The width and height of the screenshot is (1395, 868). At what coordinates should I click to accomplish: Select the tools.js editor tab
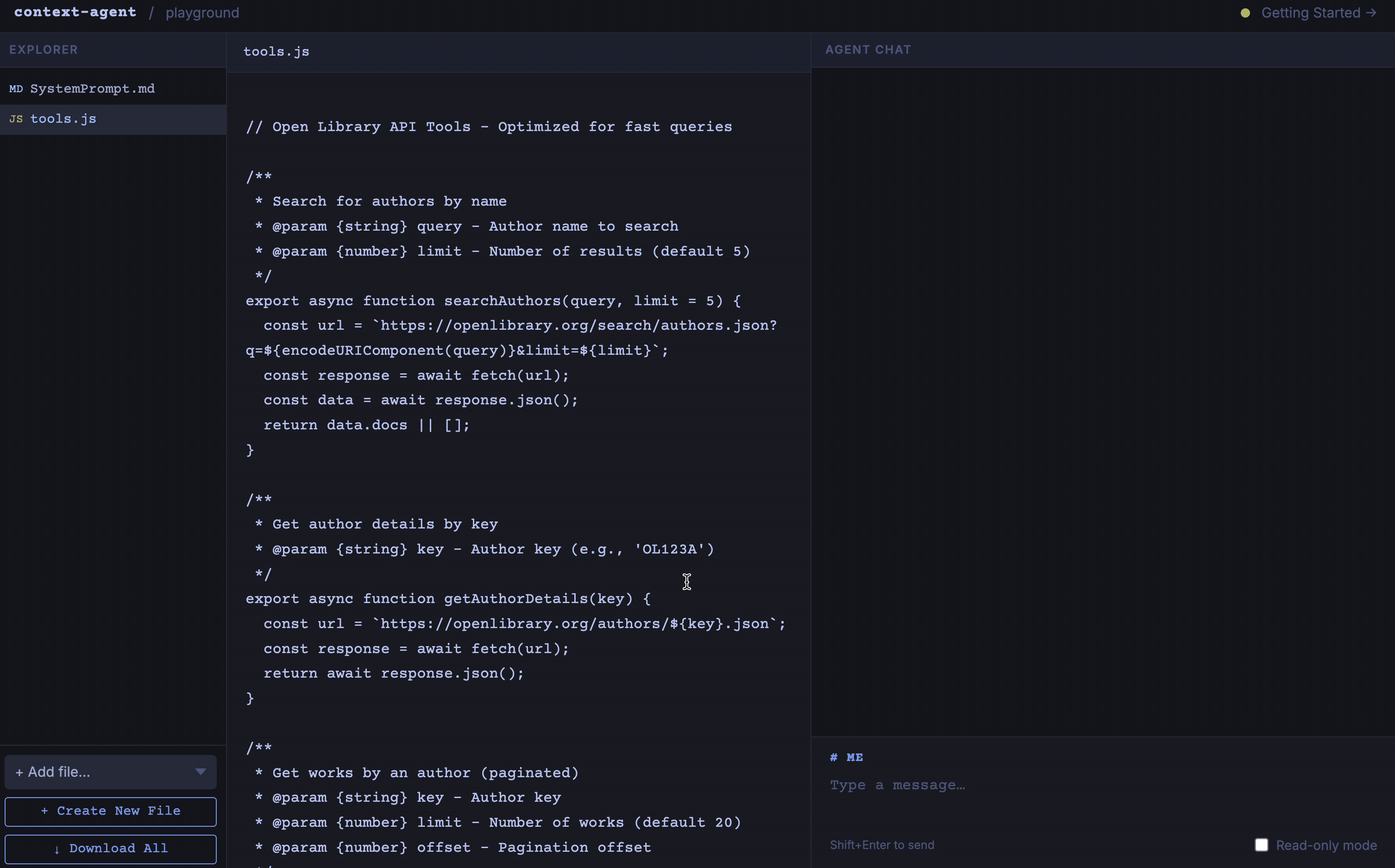(276, 52)
